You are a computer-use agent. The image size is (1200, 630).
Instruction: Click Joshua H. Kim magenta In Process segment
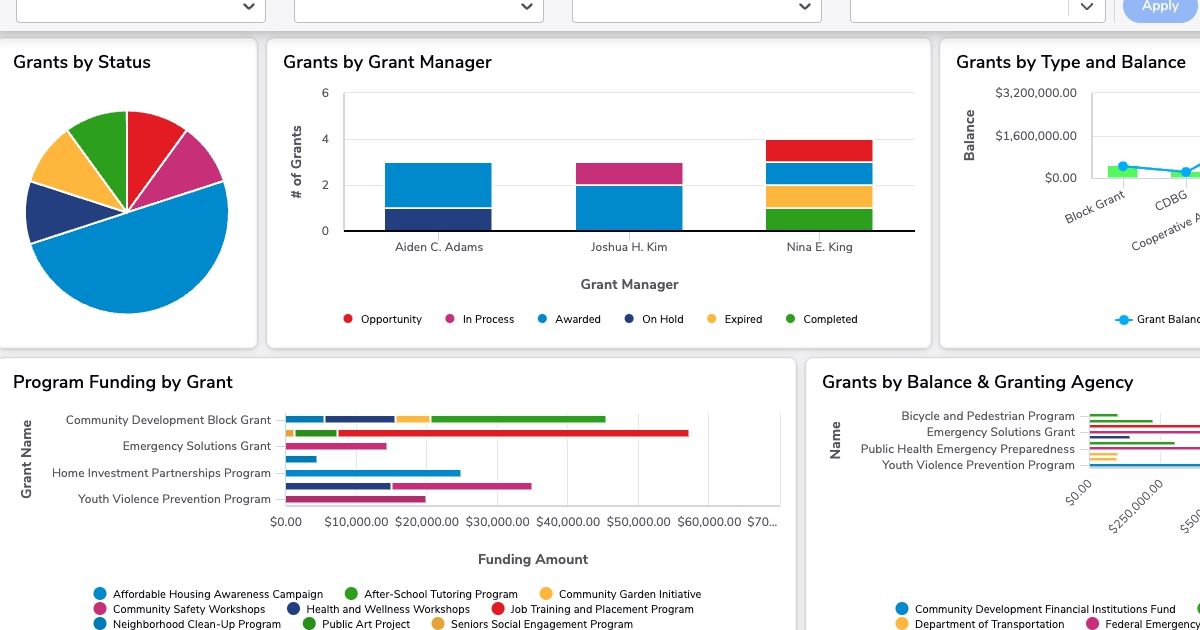coord(629,174)
